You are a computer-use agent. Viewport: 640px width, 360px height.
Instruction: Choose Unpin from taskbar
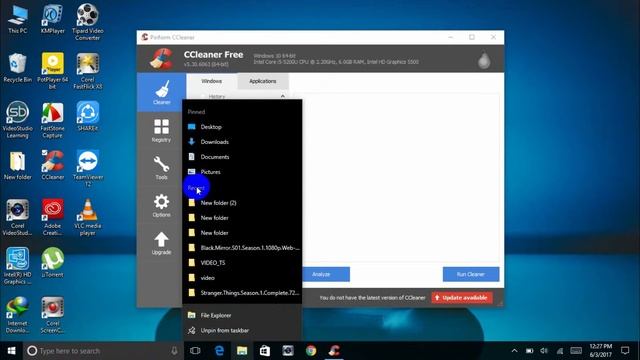pyautogui.click(x=242, y=330)
